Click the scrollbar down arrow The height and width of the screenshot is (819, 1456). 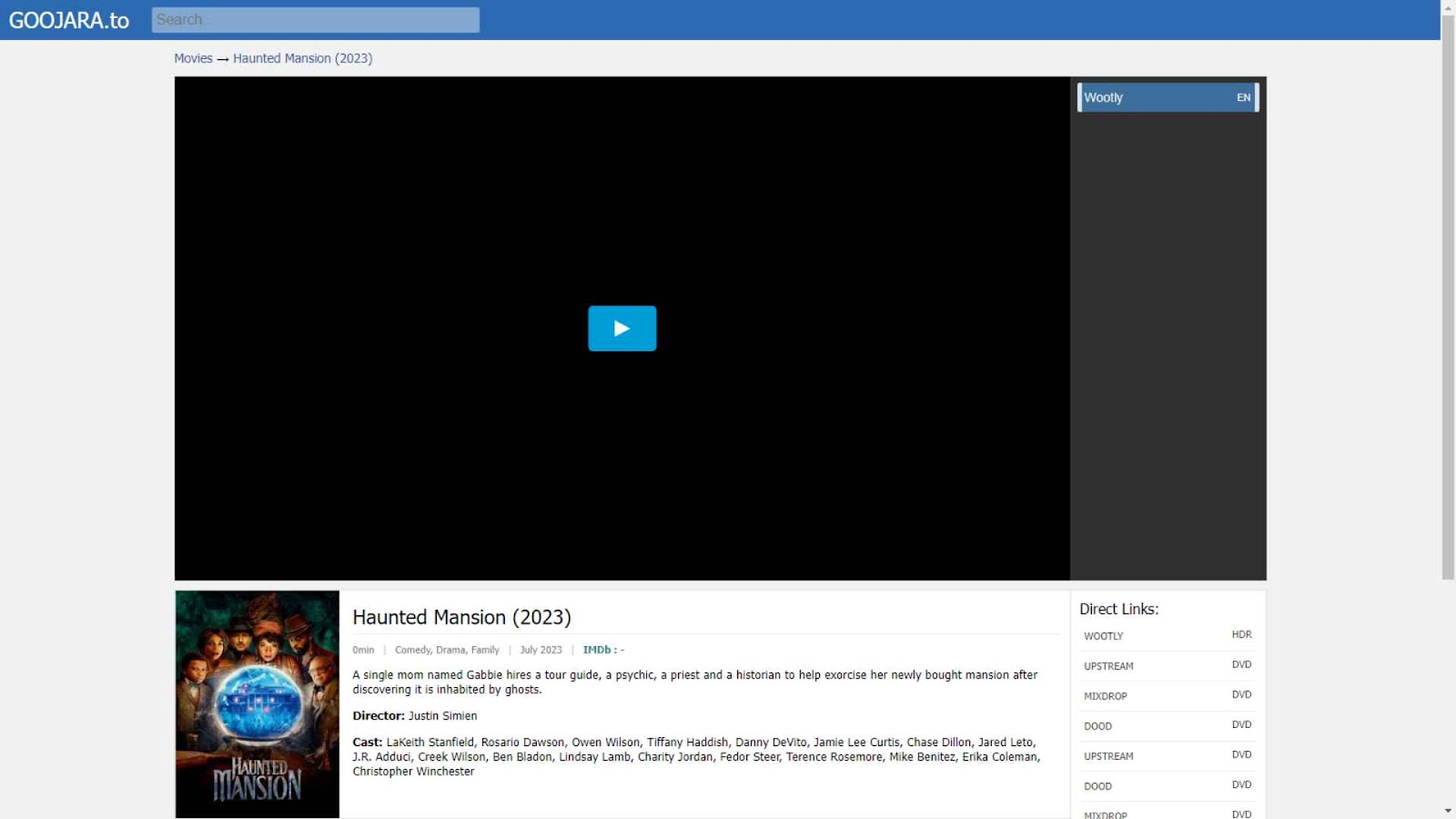1448,811
